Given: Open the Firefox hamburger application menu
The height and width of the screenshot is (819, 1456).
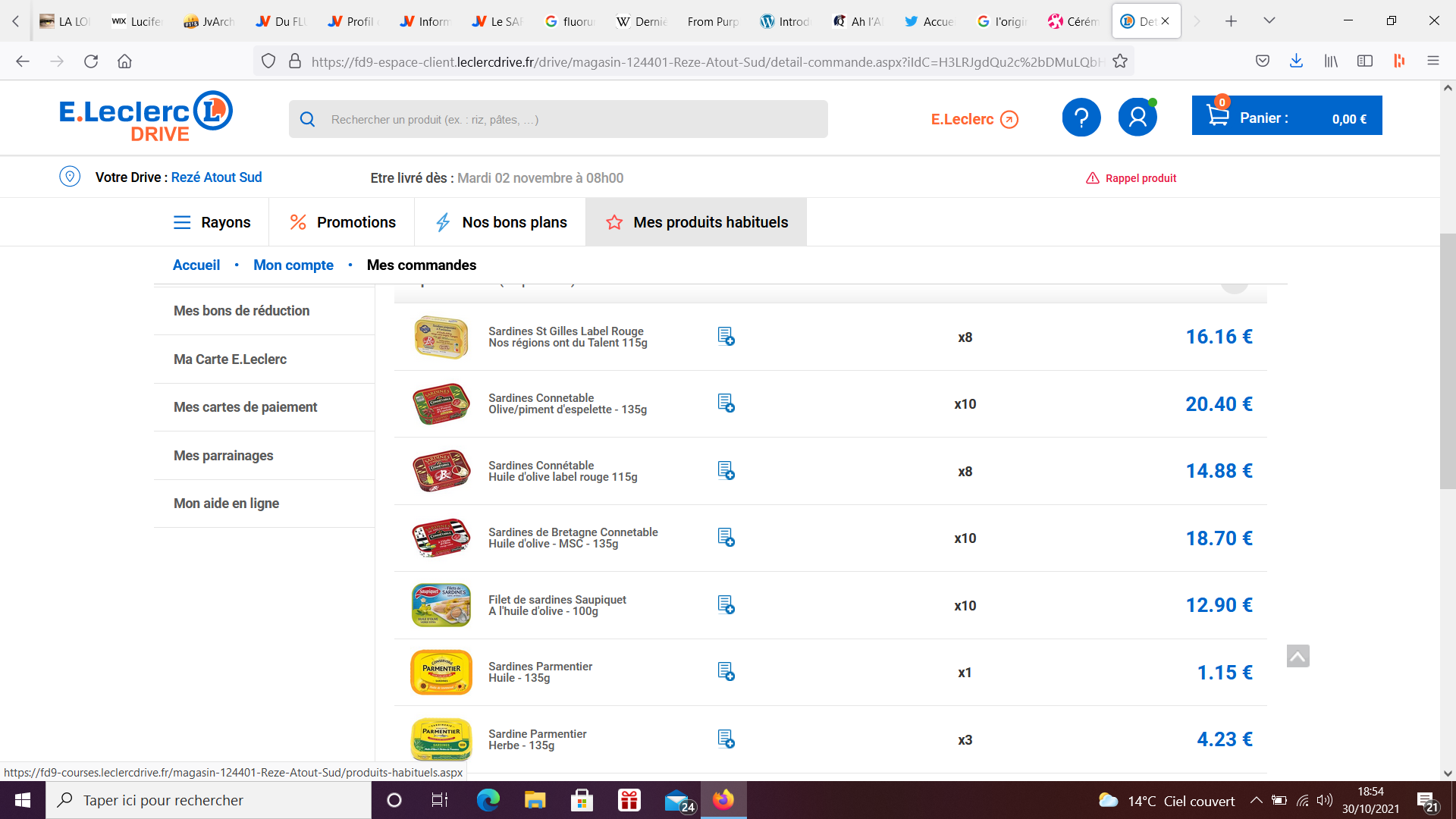Looking at the screenshot, I should click(1432, 61).
